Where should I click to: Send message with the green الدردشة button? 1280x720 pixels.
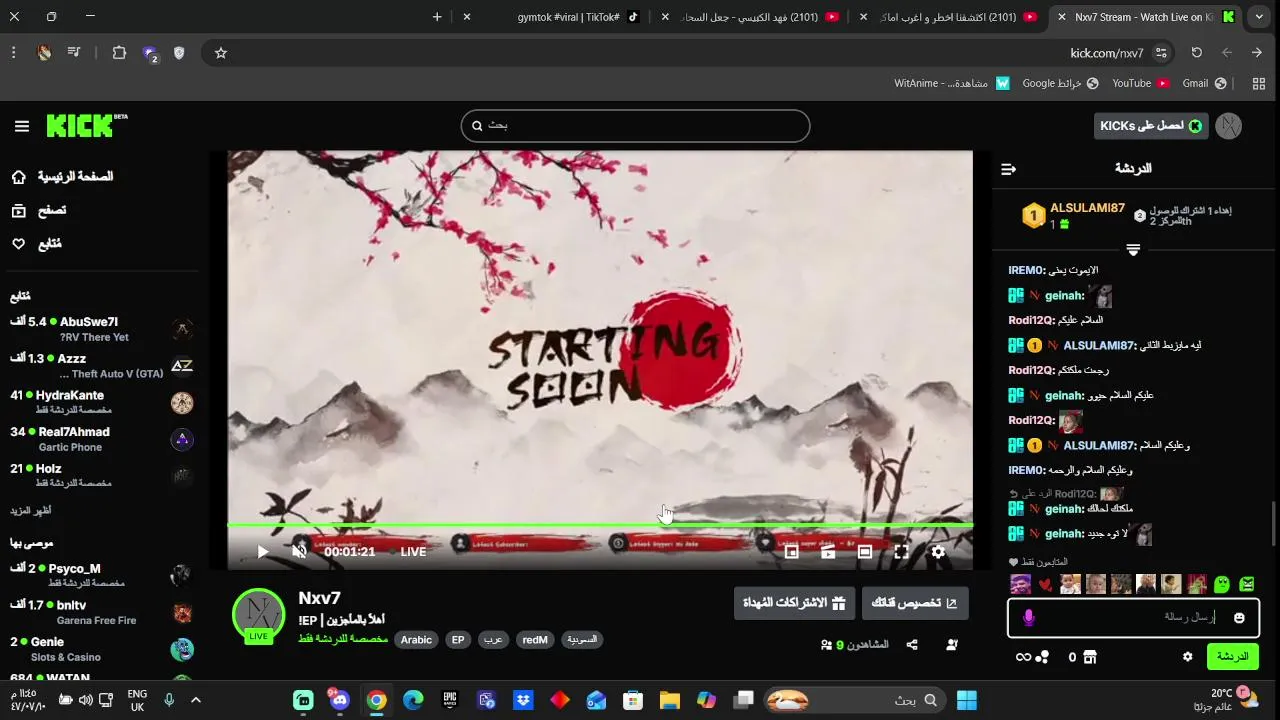(x=1232, y=657)
